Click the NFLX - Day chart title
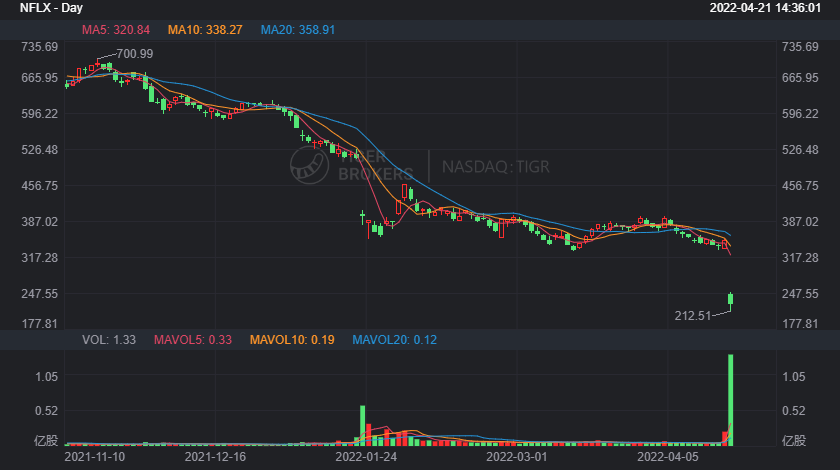The width and height of the screenshot is (840, 470). [x=51, y=8]
